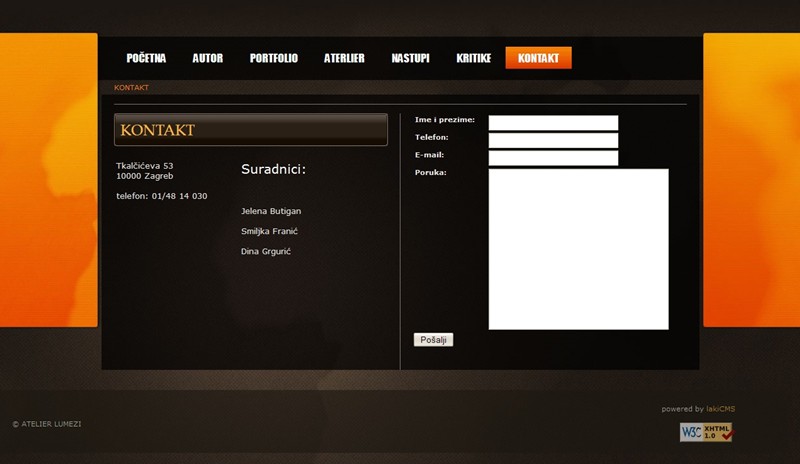The width and height of the screenshot is (800, 464).
Task: Click inside the Poruka message textarea
Action: (579, 249)
